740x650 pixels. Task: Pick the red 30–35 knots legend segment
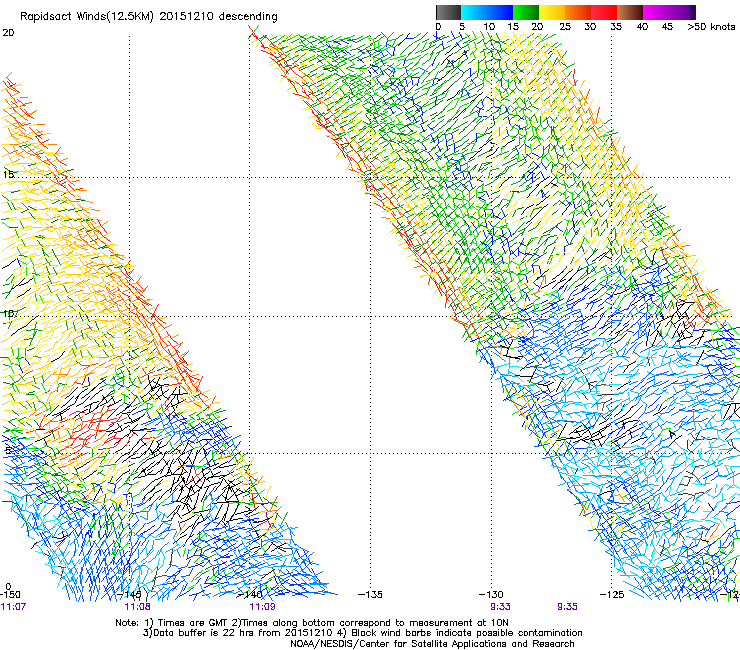604,12
